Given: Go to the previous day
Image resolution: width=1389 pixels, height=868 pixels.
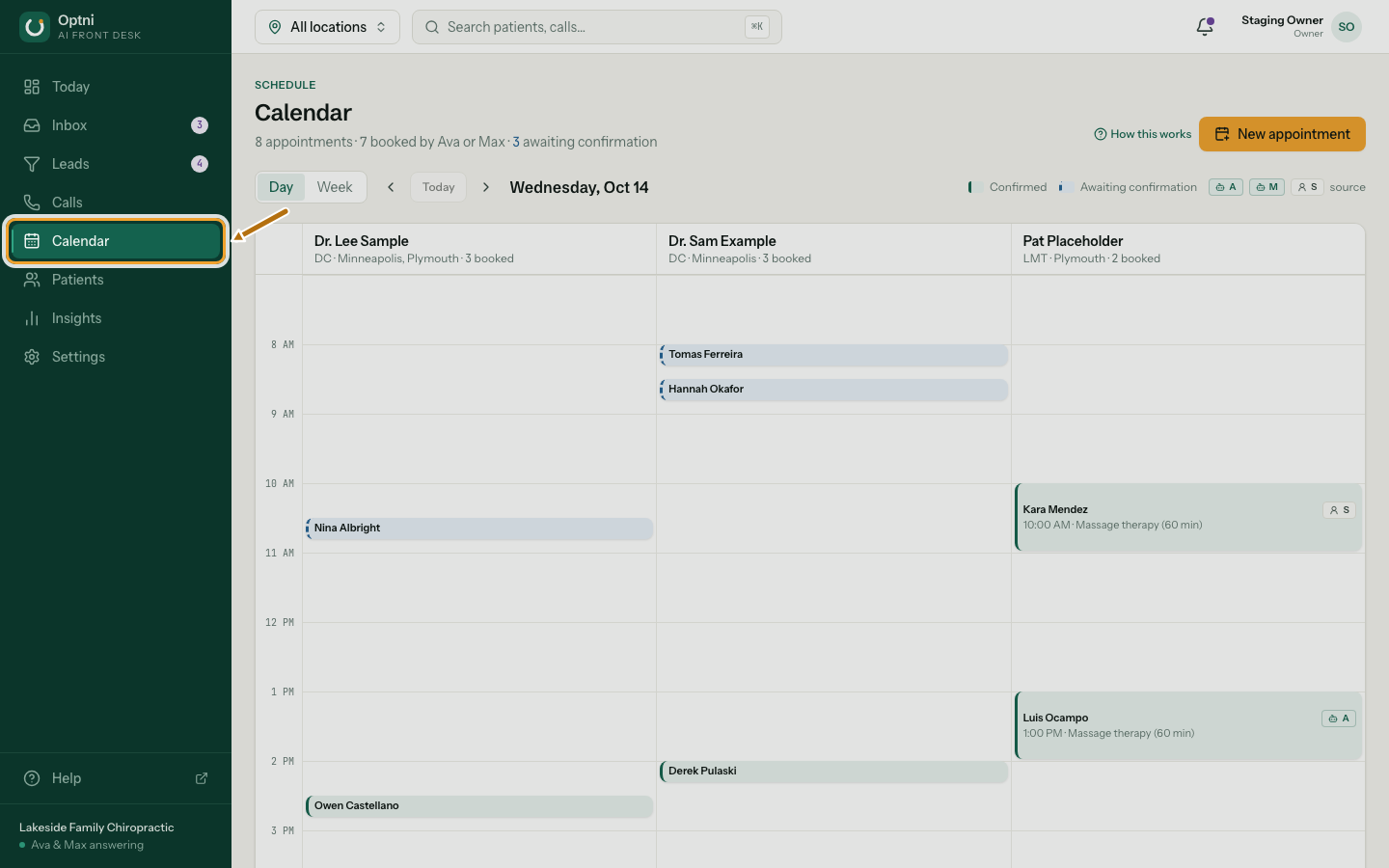Looking at the screenshot, I should point(391,187).
